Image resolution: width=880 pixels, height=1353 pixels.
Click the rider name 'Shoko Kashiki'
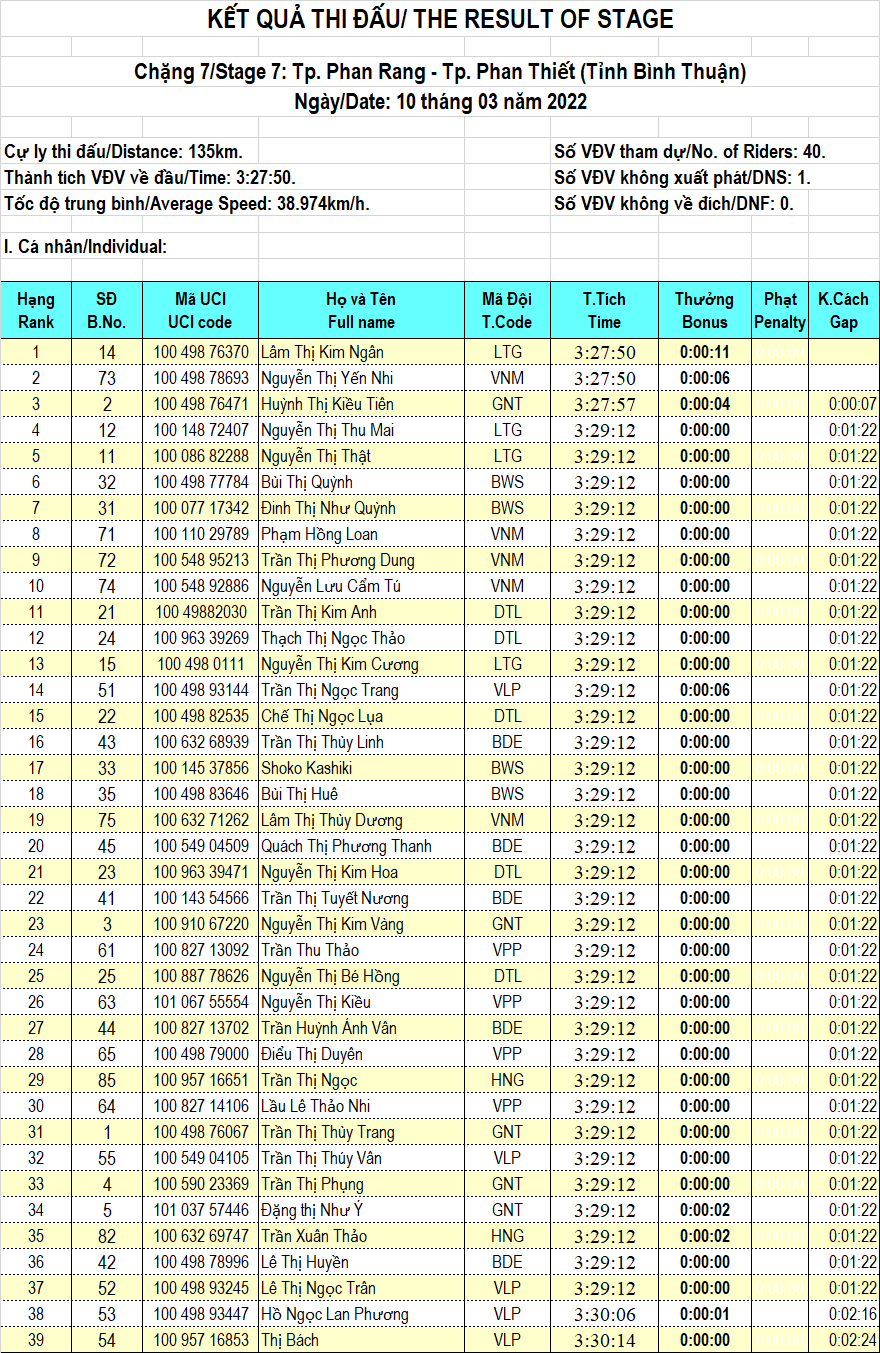pos(306,768)
